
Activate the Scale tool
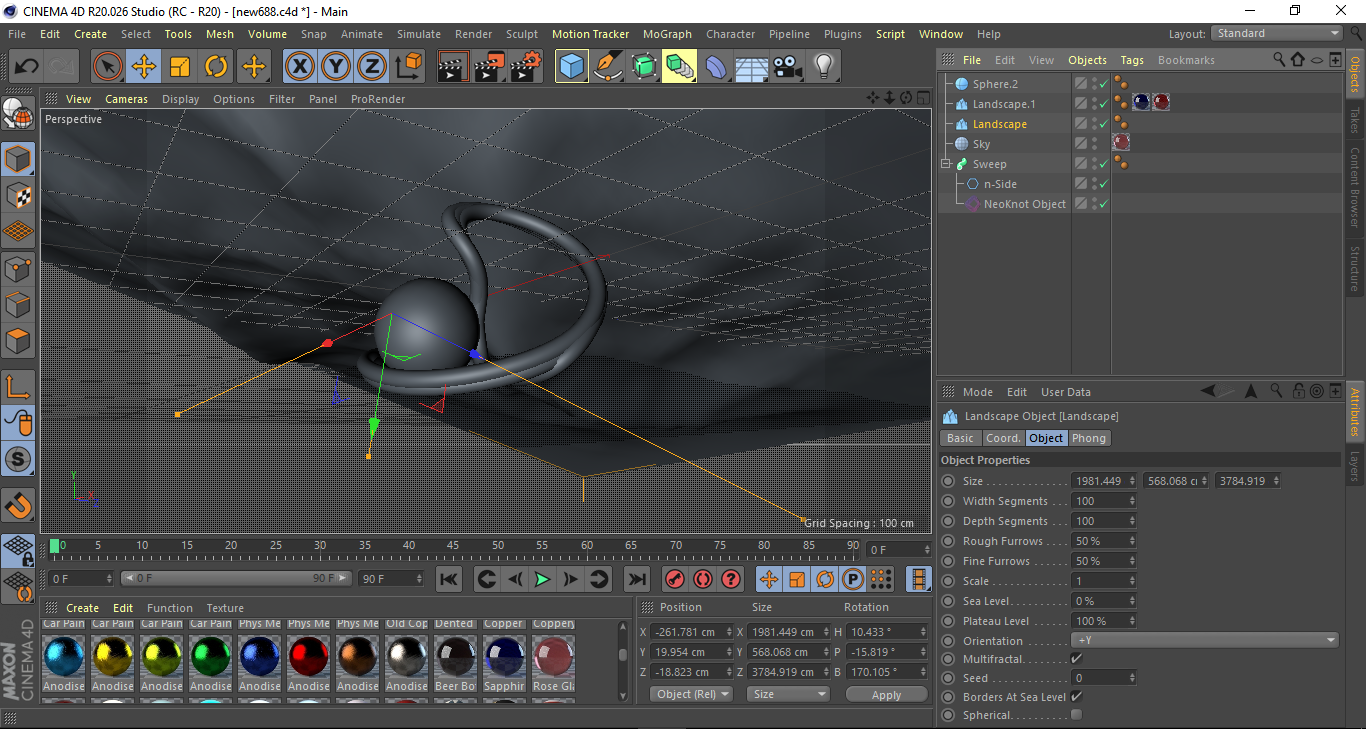tap(180, 67)
